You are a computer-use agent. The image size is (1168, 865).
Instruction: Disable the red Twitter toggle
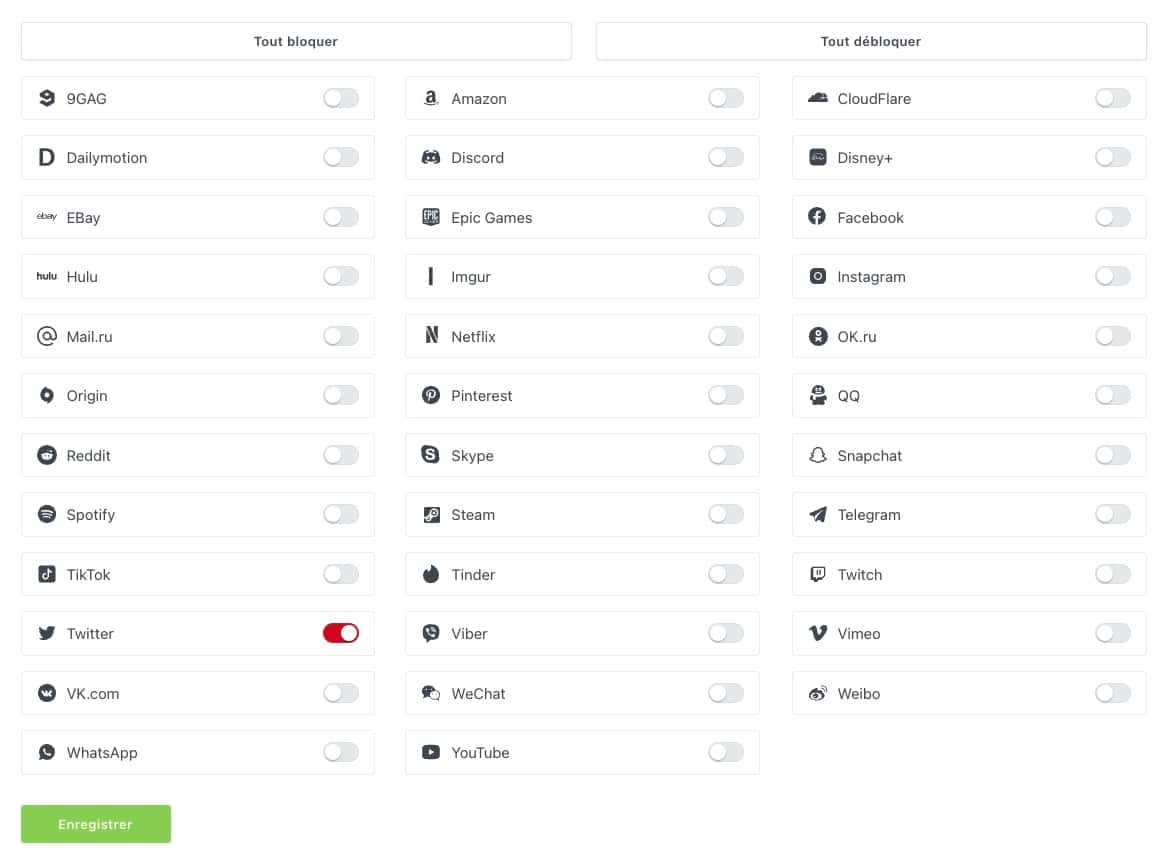coord(341,633)
